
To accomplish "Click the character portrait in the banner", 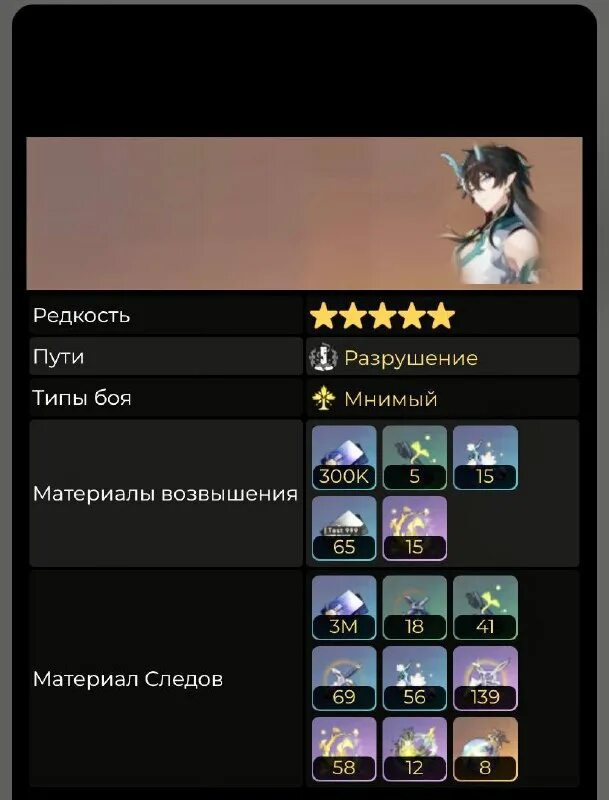I will (x=492, y=213).
